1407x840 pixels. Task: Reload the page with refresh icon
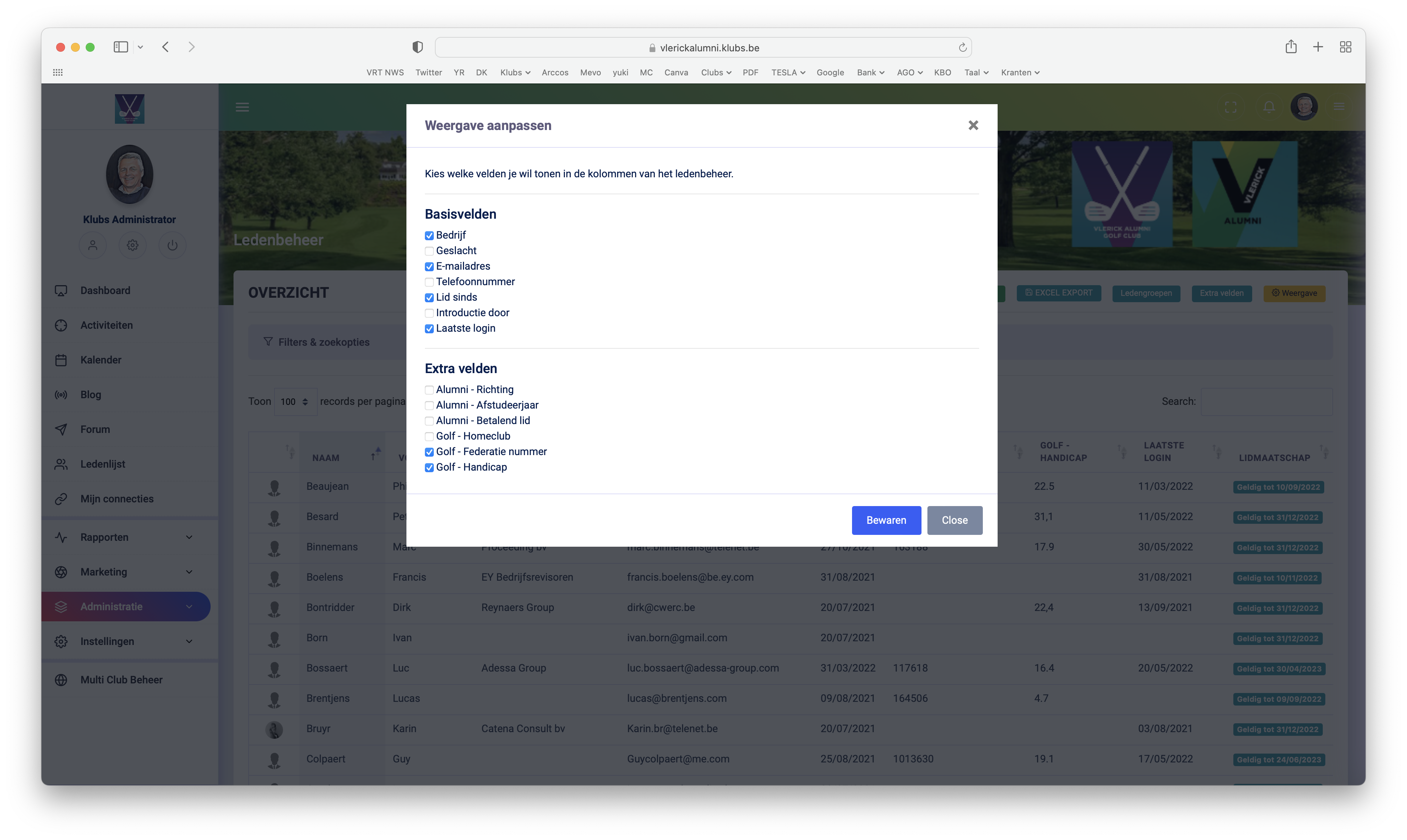(962, 48)
